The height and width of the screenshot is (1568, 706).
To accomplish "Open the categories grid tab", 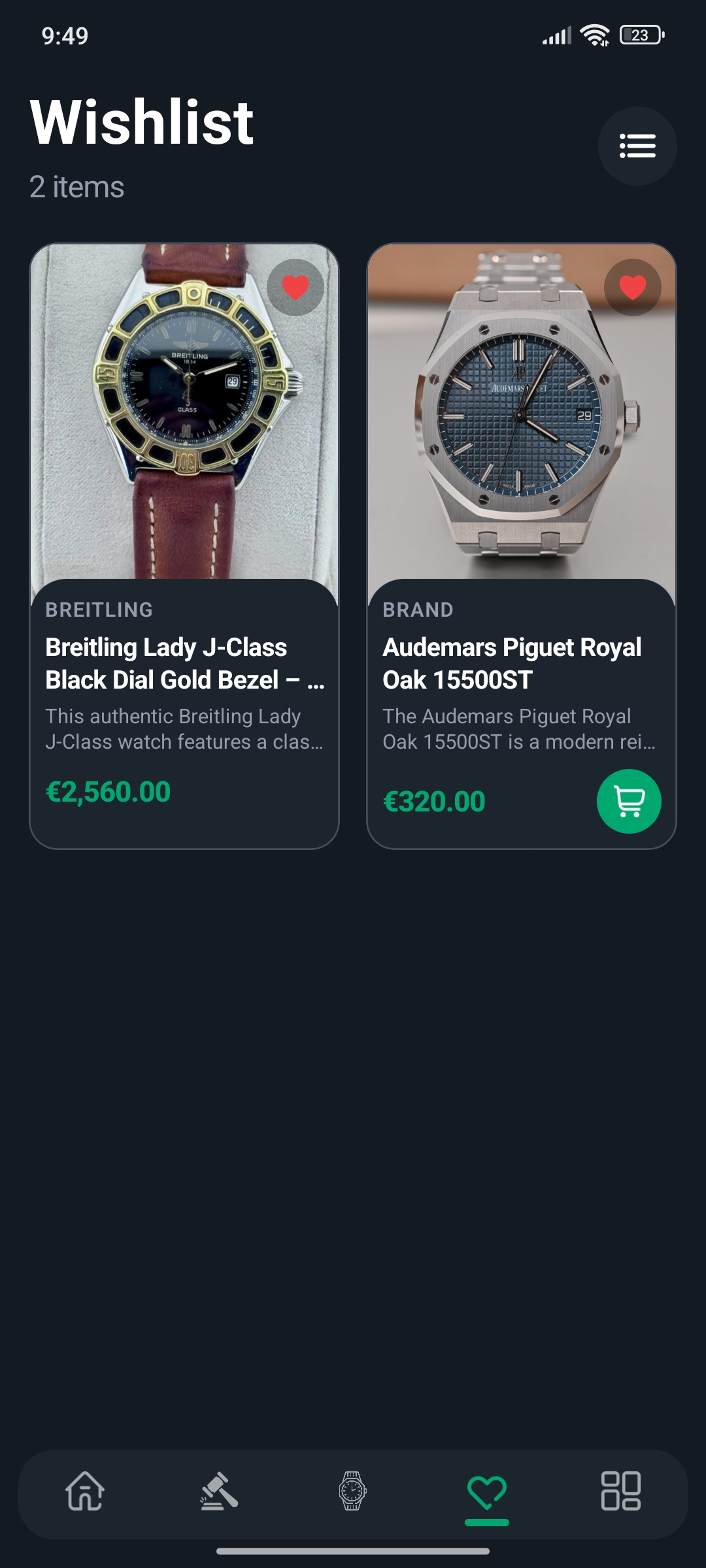I will pyautogui.click(x=620, y=1491).
